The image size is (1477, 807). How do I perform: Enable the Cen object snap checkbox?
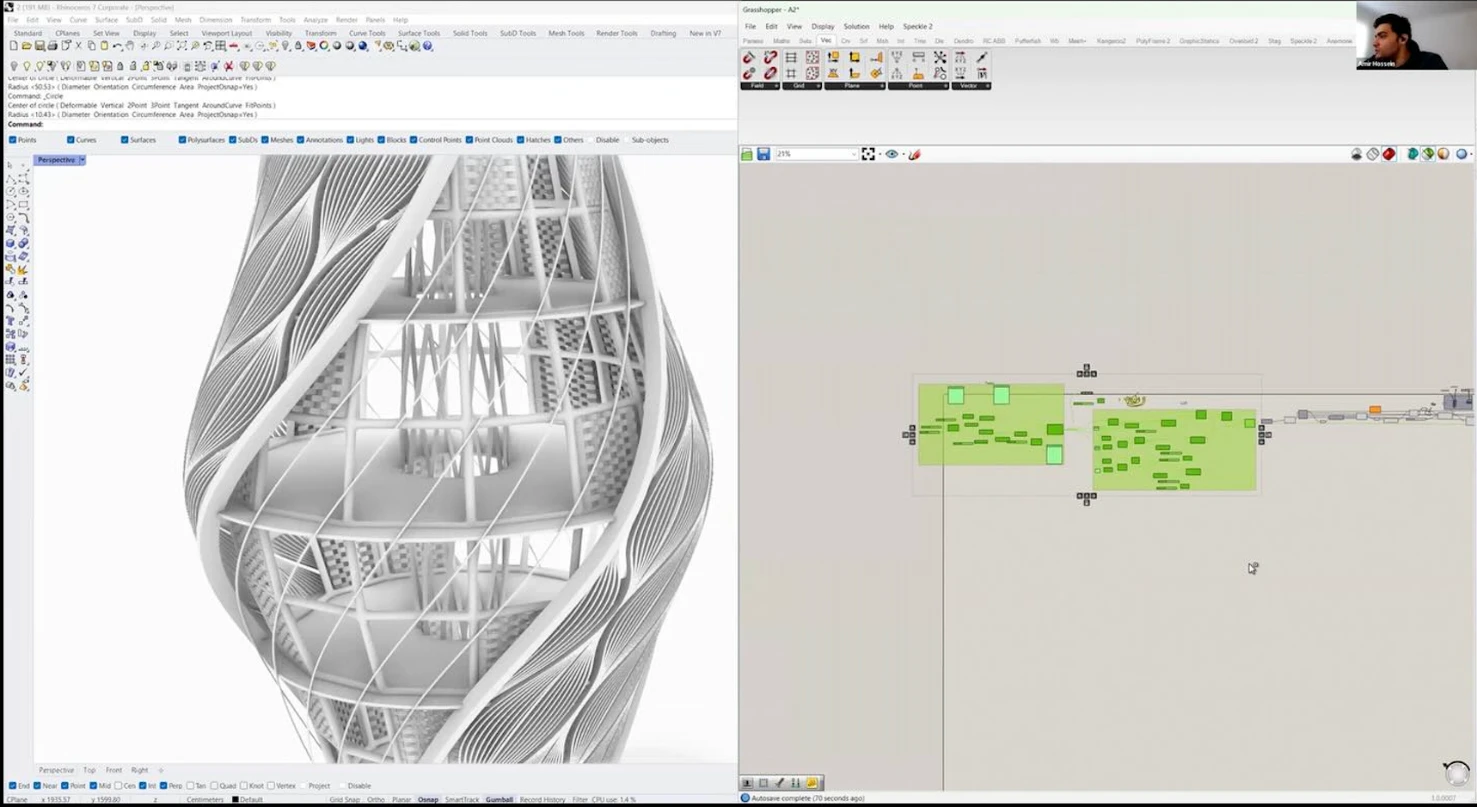[117, 786]
